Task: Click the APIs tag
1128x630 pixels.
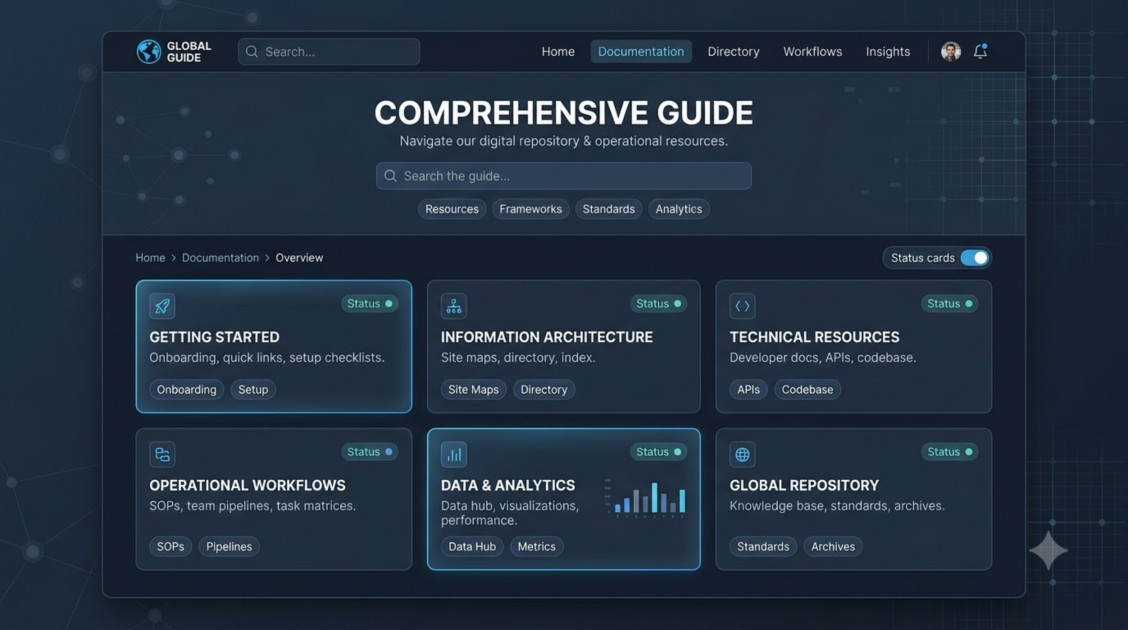Action: (x=748, y=390)
